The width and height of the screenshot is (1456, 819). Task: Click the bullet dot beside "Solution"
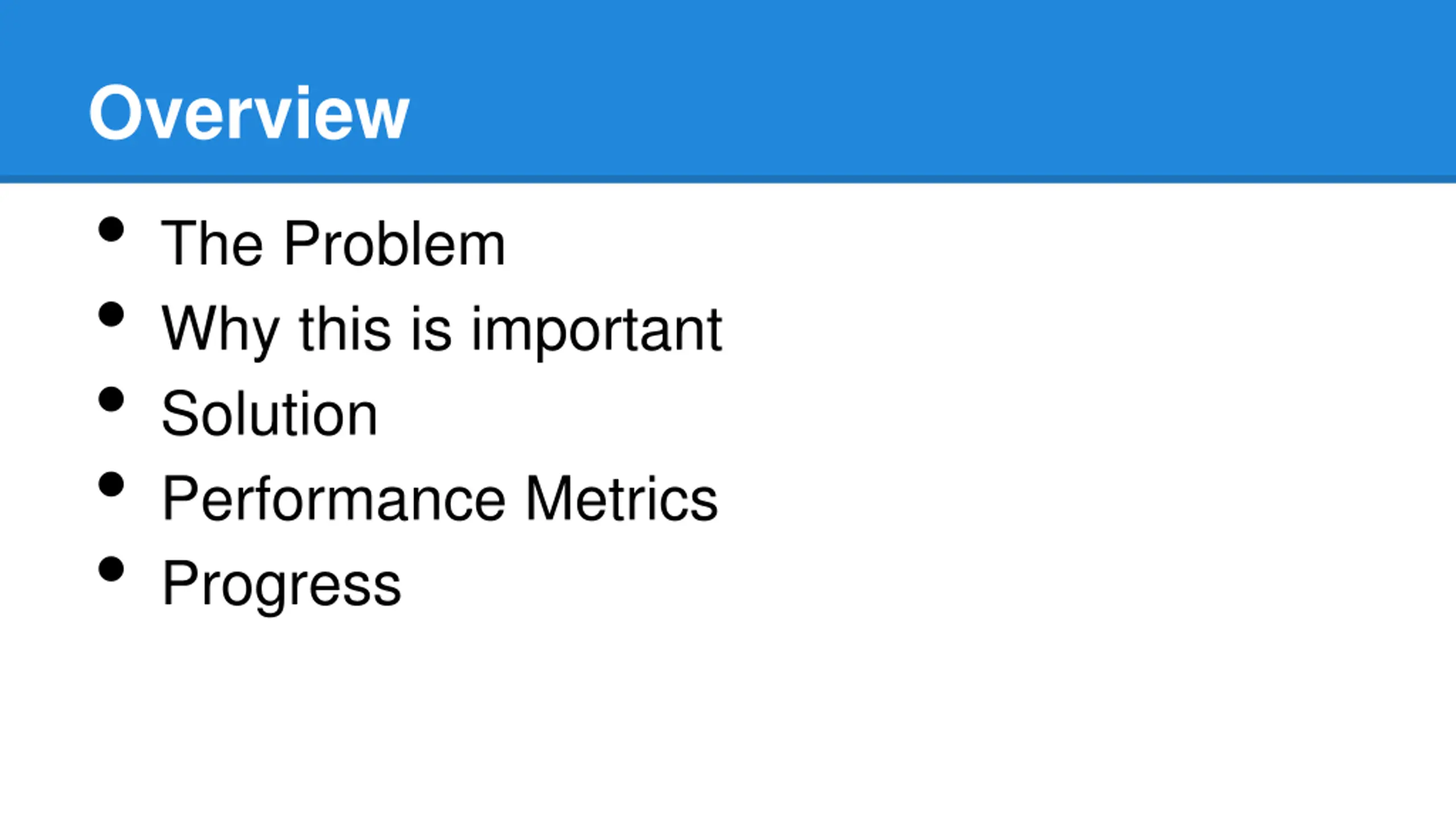(111, 399)
